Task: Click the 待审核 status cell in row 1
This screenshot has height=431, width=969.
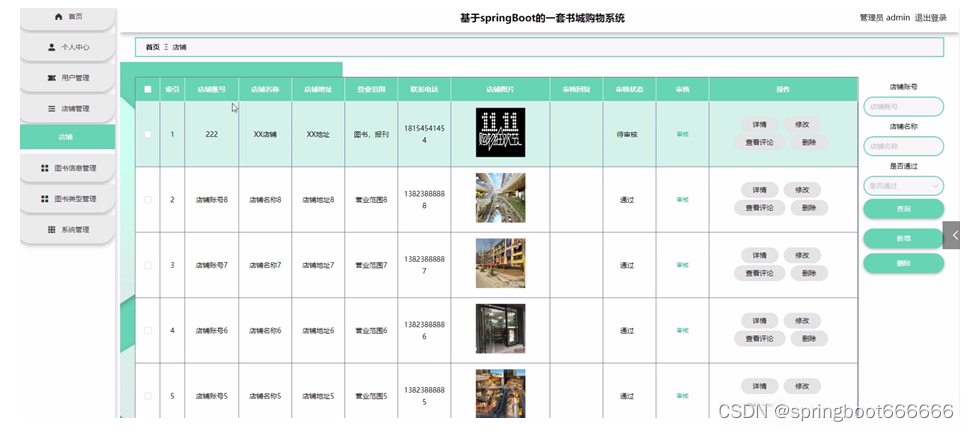Action: click(x=629, y=134)
